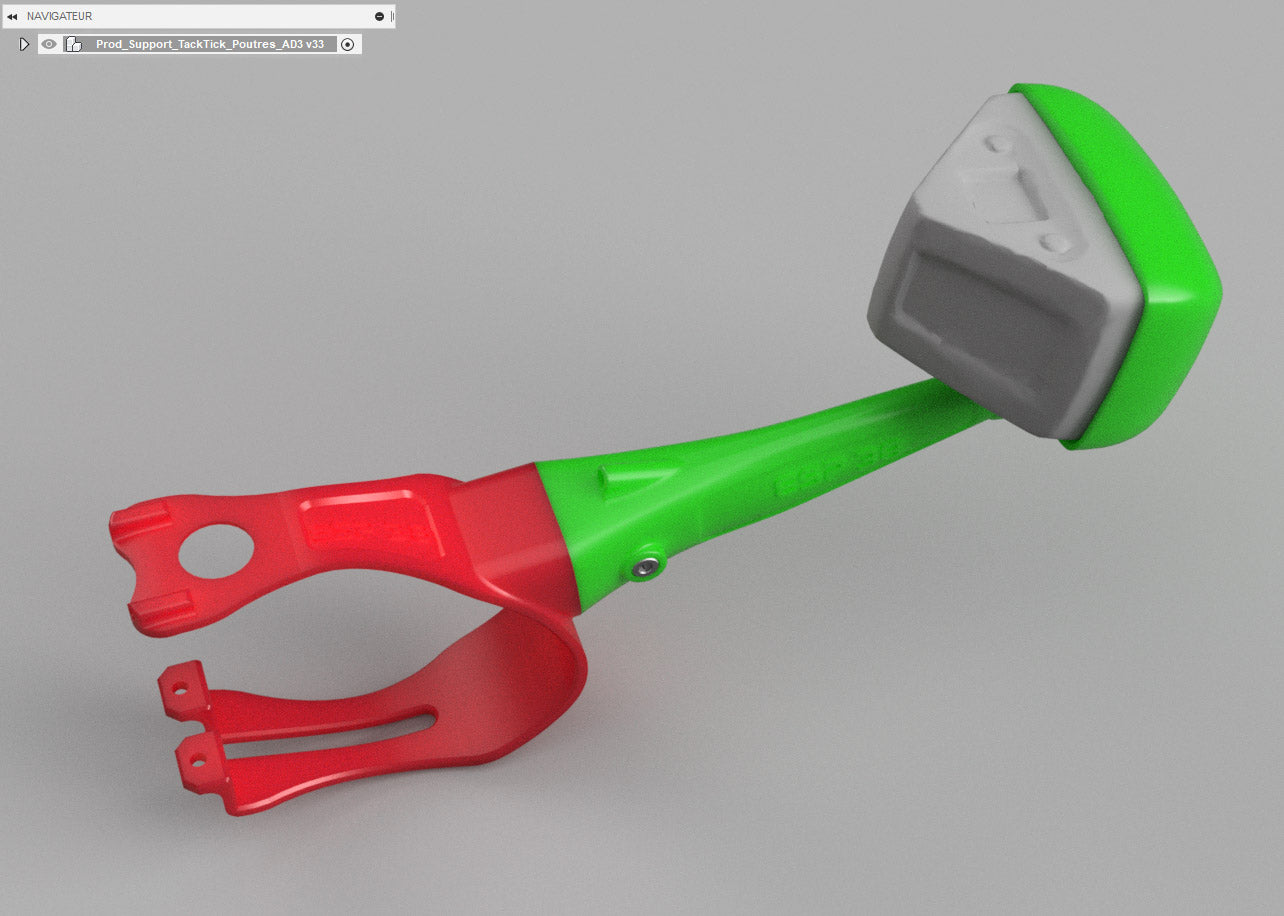Click the NAVIGATEUR panel title

tap(60, 17)
